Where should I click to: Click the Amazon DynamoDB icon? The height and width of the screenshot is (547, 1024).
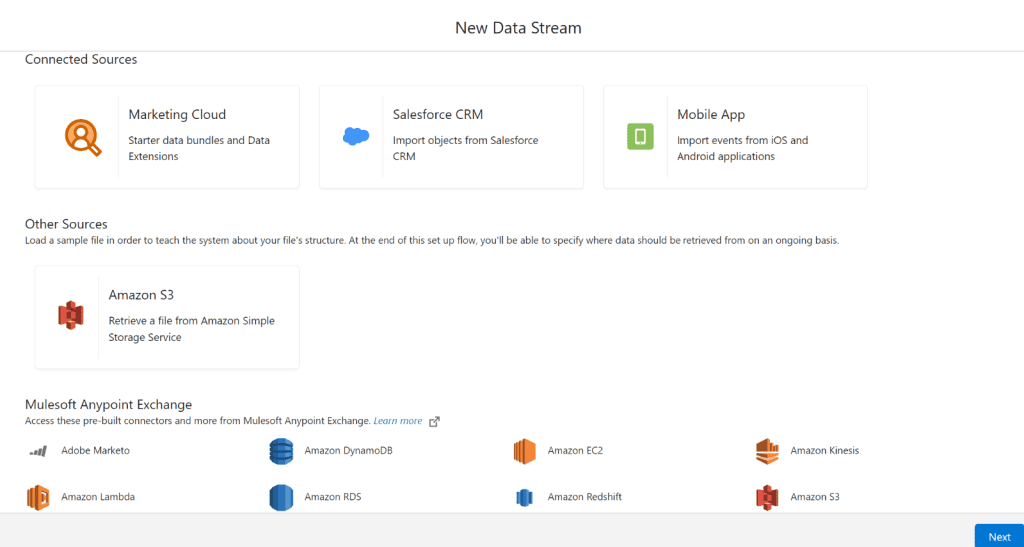tap(281, 451)
